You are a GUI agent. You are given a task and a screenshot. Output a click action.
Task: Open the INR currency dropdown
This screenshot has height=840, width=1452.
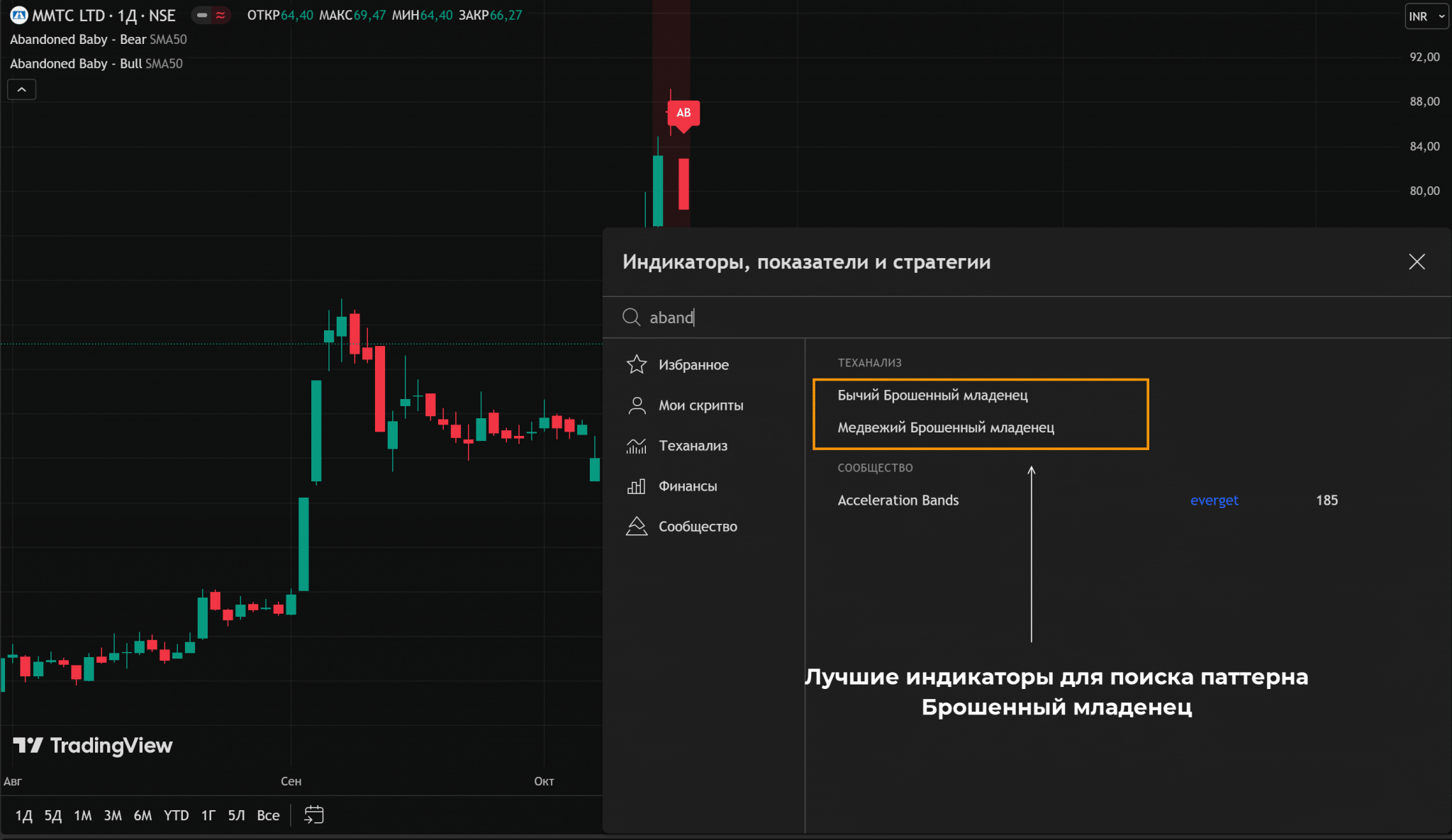[x=1426, y=16]
